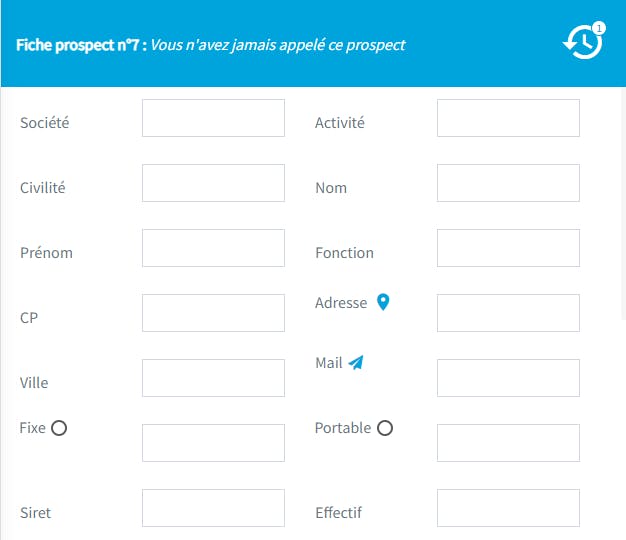This screenshot has width=626, height=540.
Task: Select the Portable radio button
Action: [x=385, y=428]
